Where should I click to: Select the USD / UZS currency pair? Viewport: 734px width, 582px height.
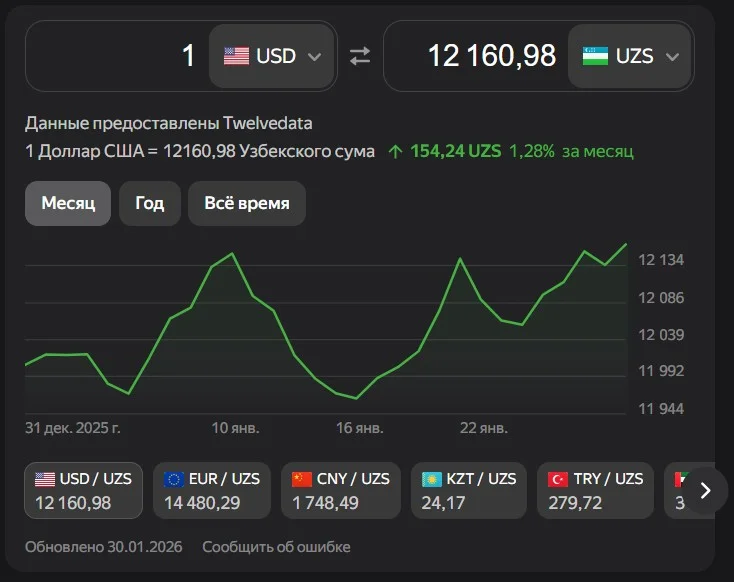click(85, 490)
